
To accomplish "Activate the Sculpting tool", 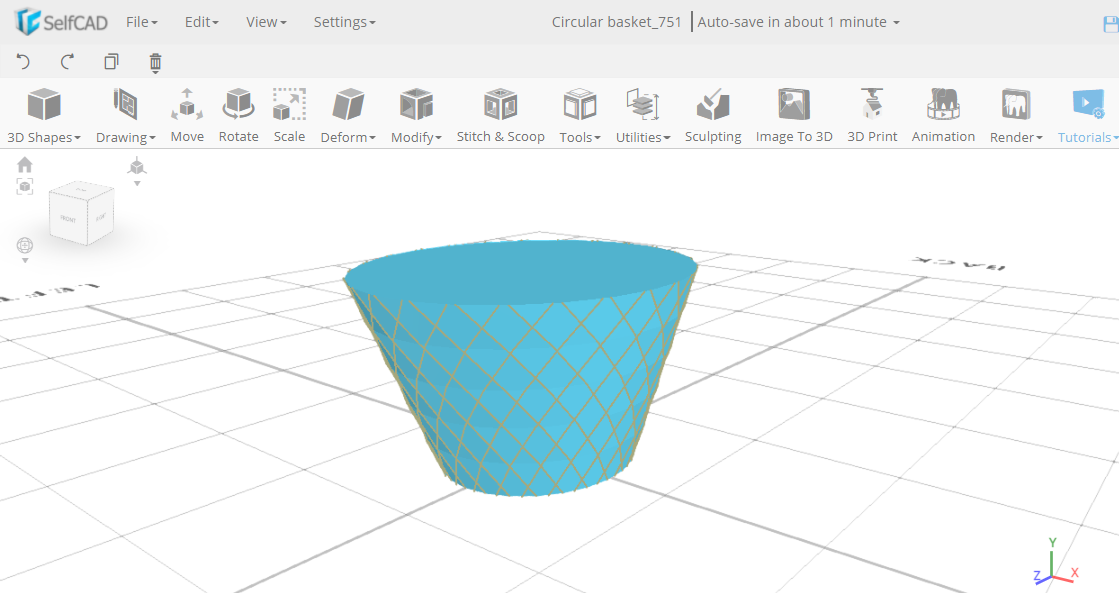I will click(713, 115).
